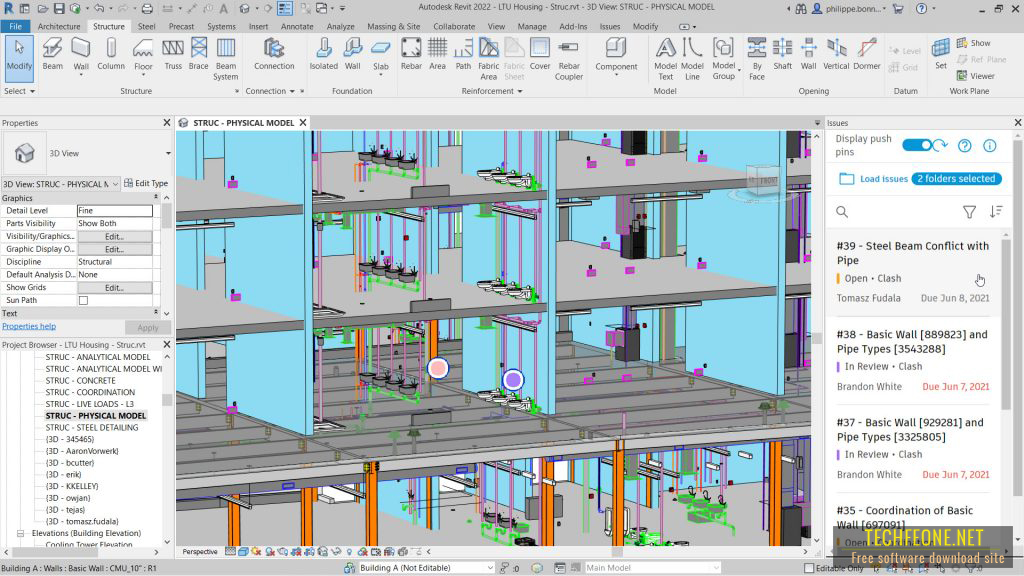Open issue #39 Steel Beam Conflict
Image resolution: width=1024 pixels, height=576 pixels.
912,272
